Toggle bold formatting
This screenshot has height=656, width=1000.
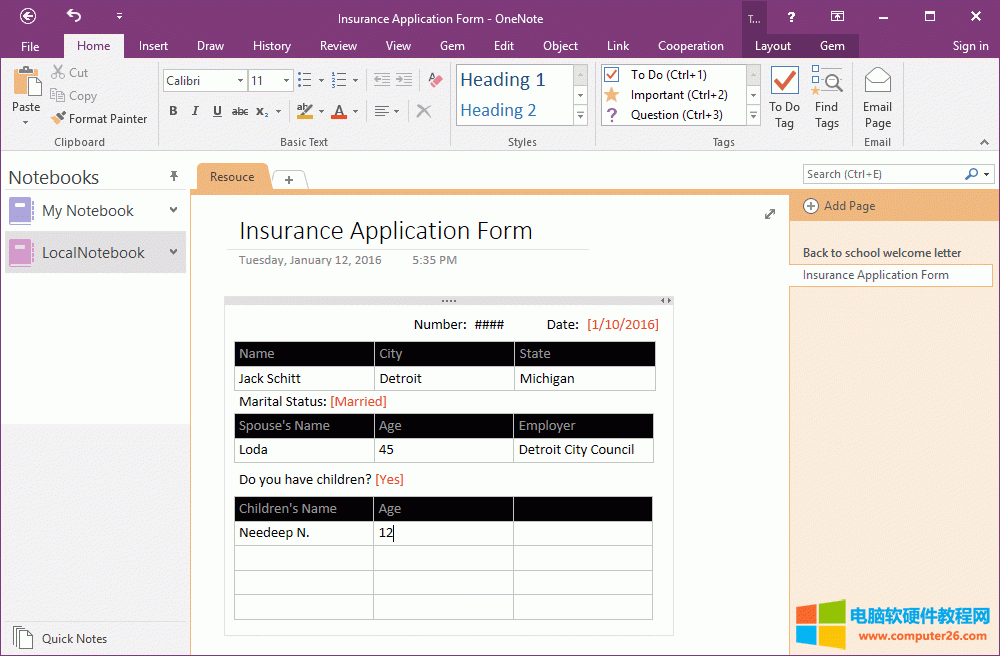coord(172,111)
